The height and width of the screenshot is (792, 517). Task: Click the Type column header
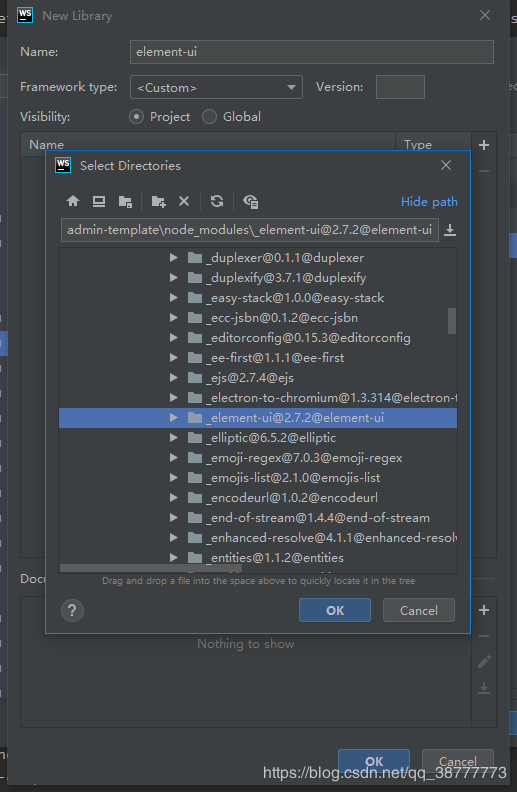(433, 144)
